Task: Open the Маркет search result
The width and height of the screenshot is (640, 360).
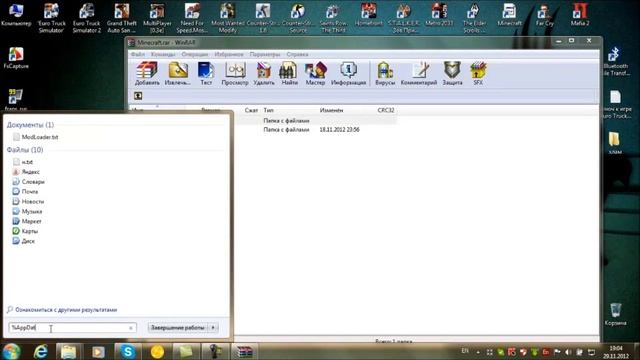Action: [27, 221]
